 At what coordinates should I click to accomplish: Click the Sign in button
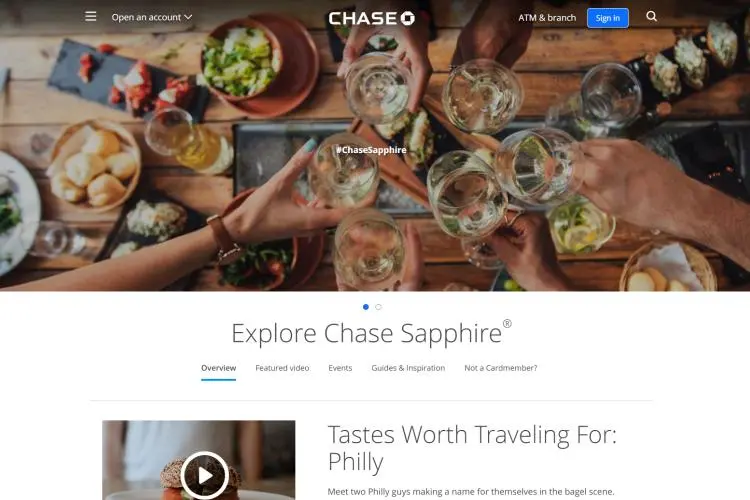click(607, 18)
